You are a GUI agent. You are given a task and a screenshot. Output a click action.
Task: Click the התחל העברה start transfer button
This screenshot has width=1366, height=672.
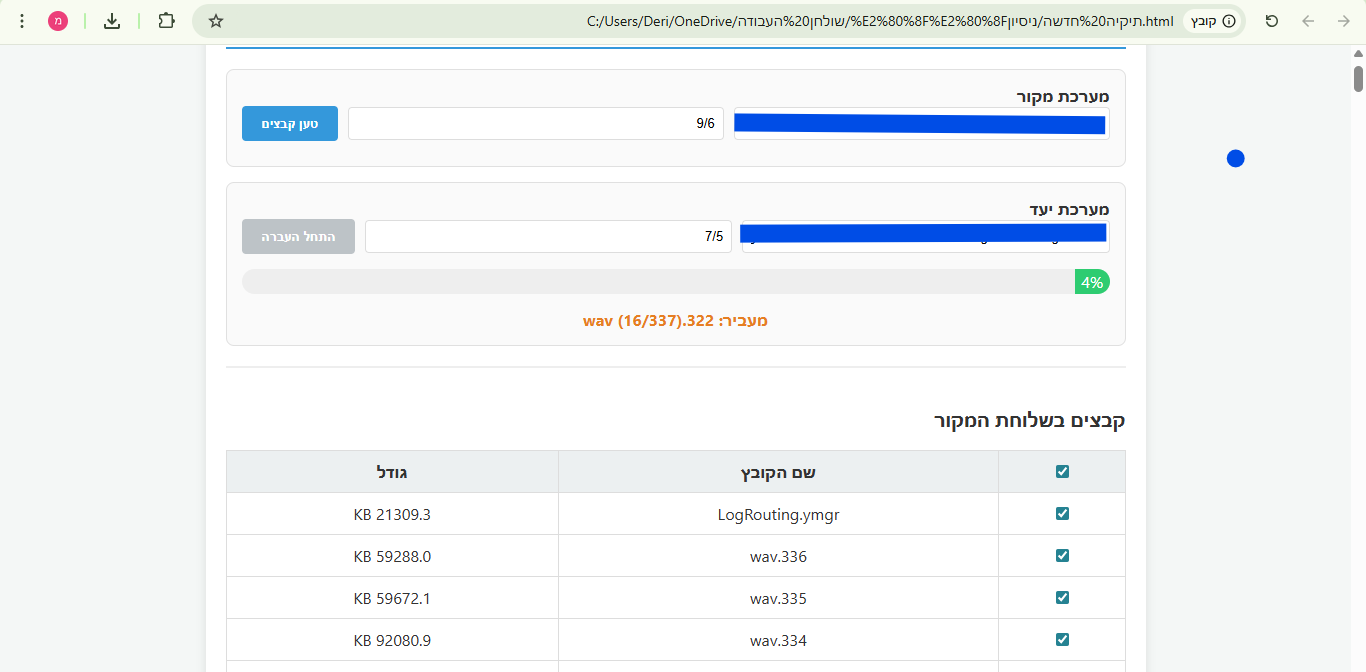(298, 236)
